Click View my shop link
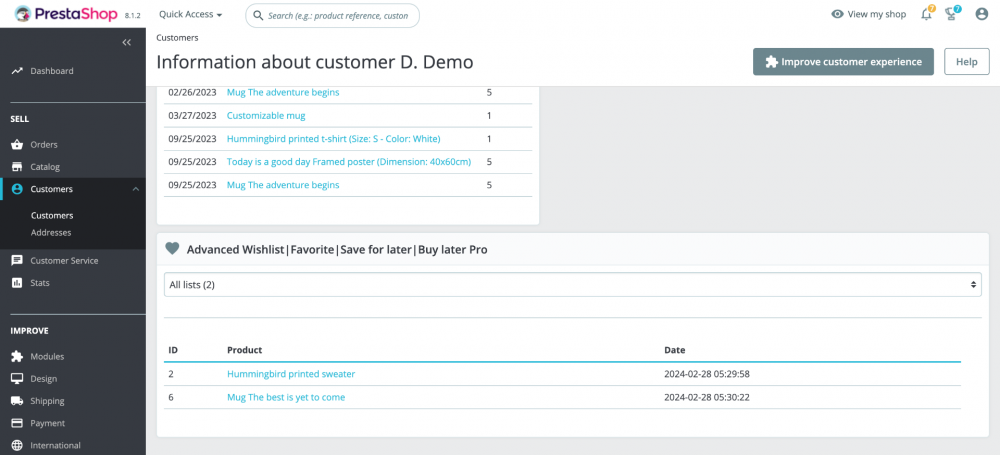This screenshot has width=1000, height=455. tap(870, 14)
